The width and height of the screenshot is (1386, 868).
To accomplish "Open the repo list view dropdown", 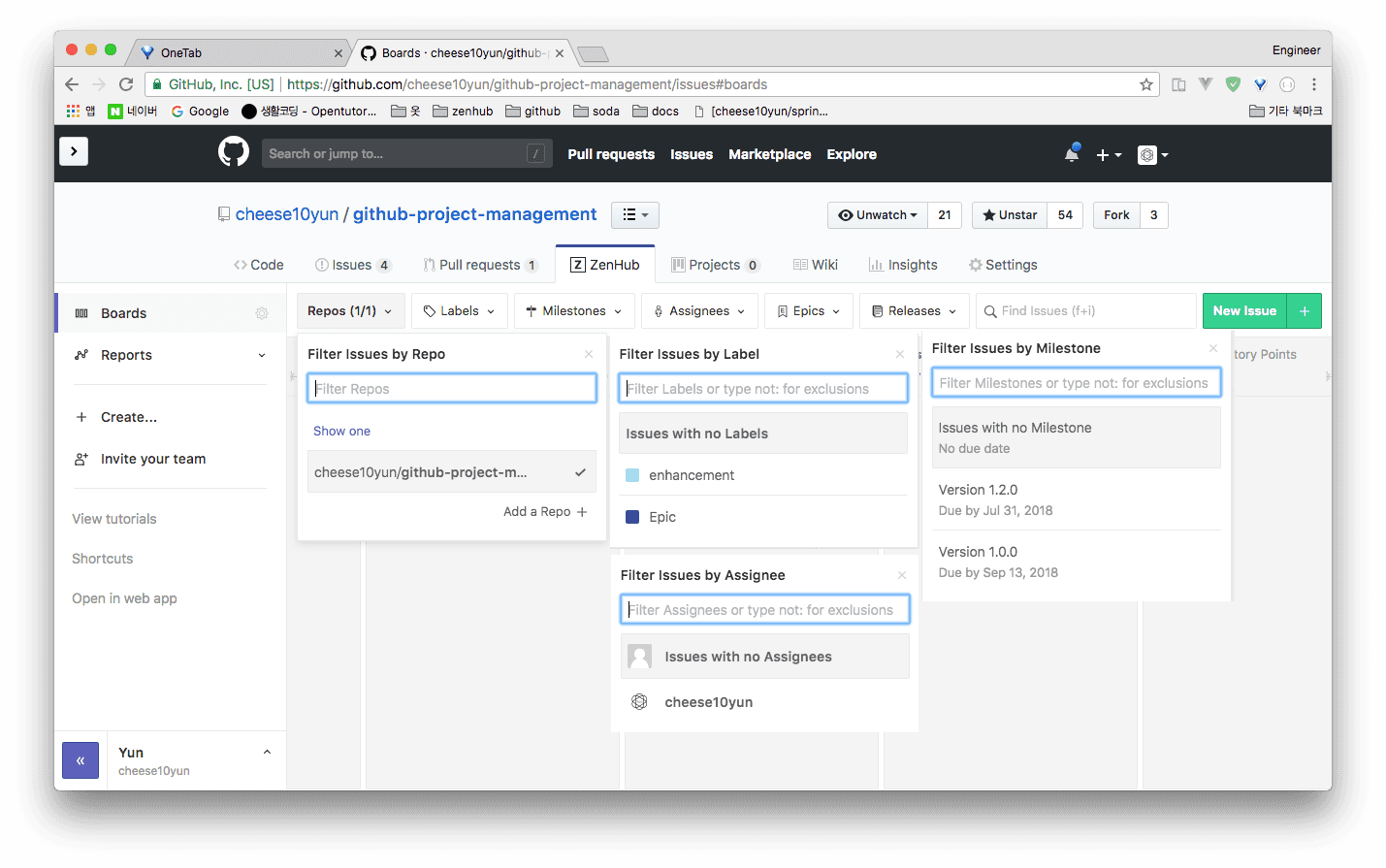I will [635, 214].
